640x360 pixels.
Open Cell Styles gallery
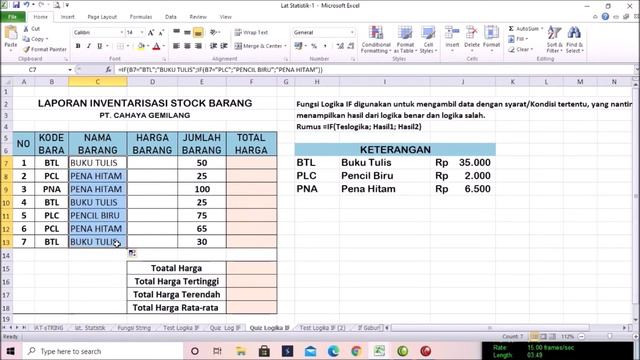[x=428, y=39]
